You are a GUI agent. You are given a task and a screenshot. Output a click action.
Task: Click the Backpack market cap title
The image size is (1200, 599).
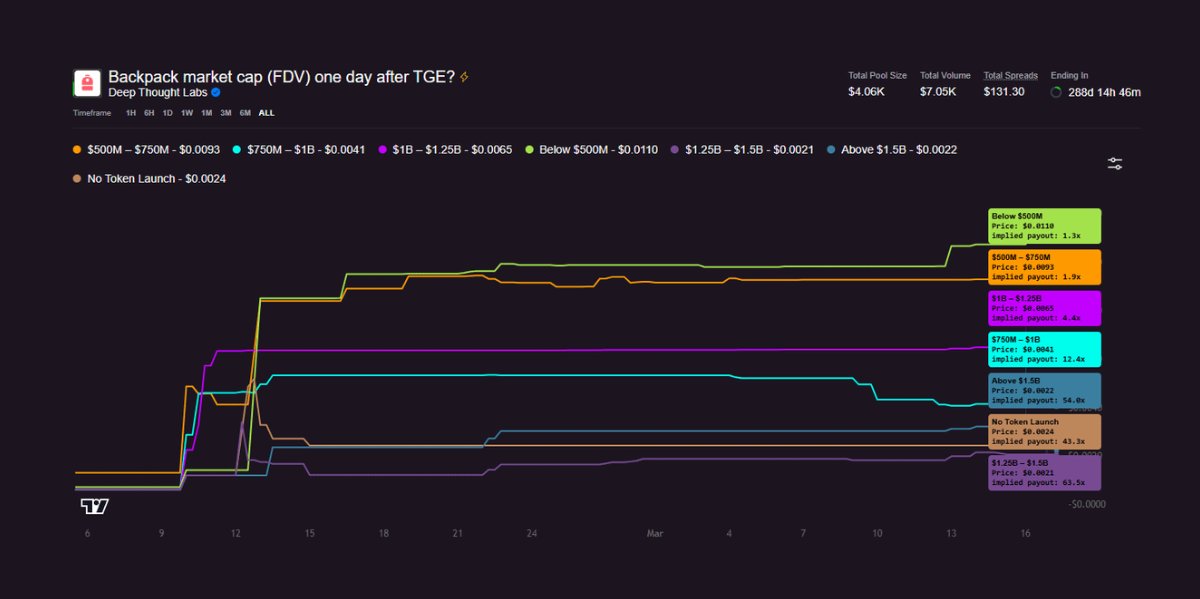point(281,77)
